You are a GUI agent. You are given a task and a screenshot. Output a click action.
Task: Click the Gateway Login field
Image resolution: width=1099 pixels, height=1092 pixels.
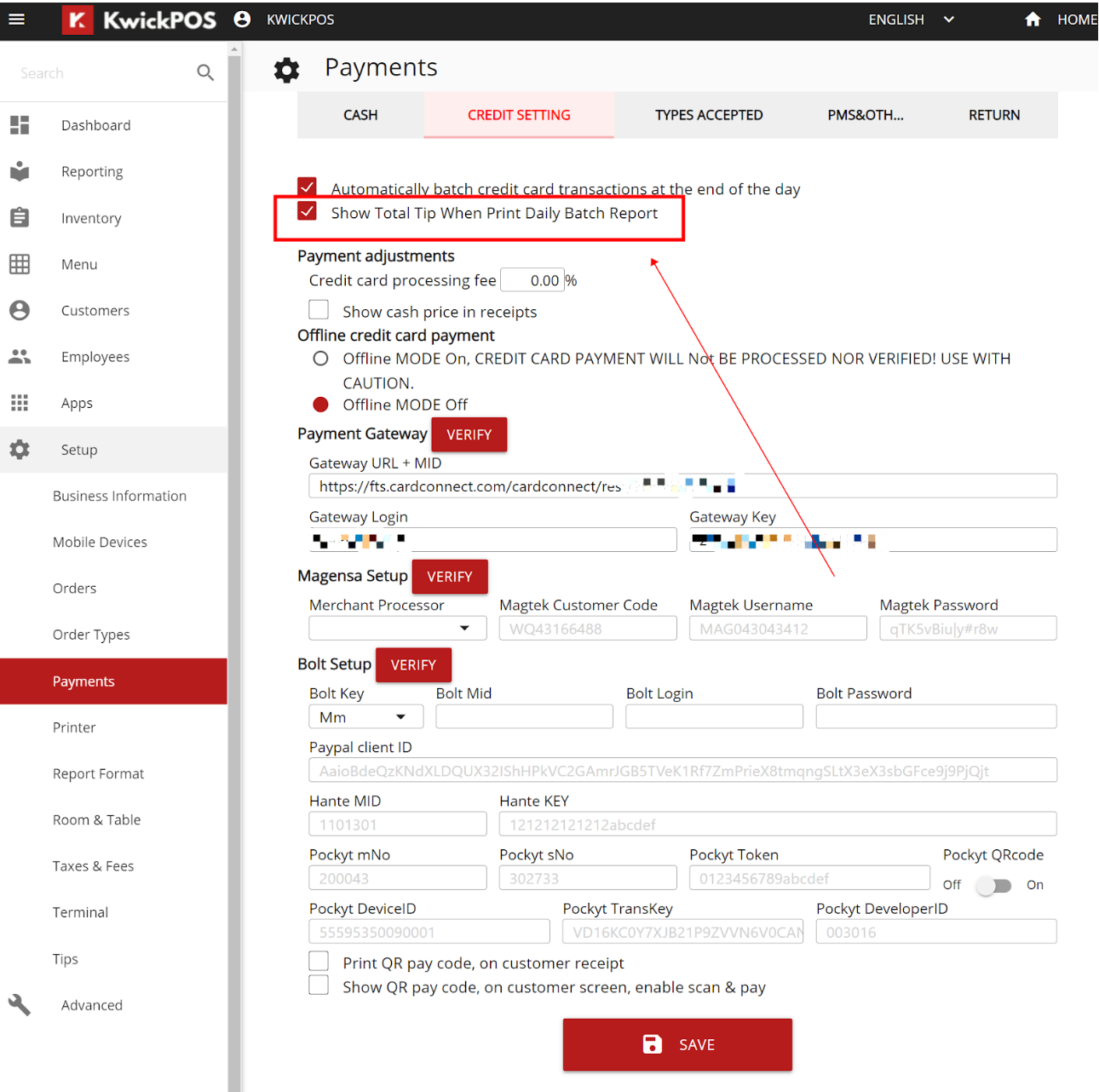click(492, 539)
